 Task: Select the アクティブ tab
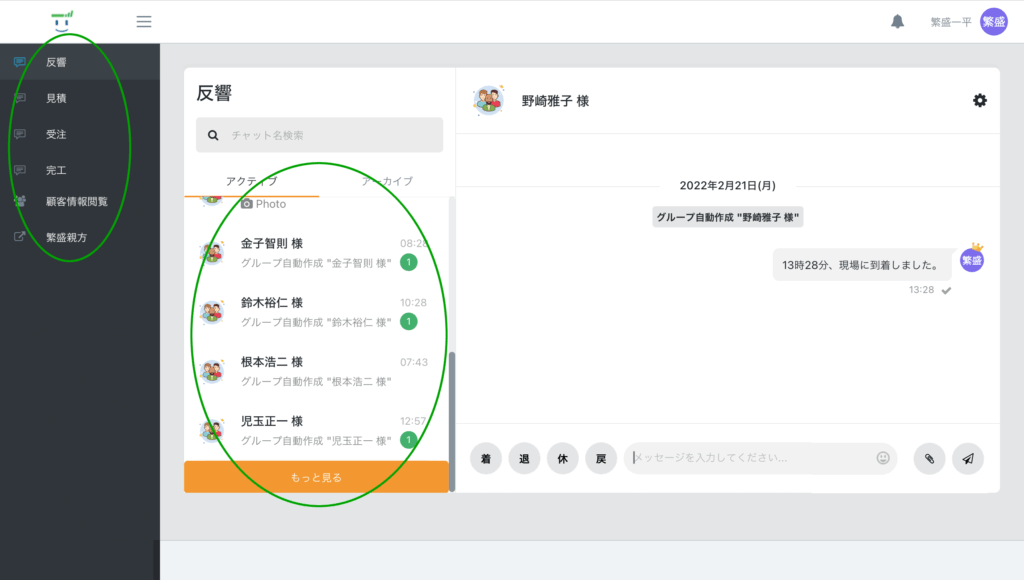(251, 181)
